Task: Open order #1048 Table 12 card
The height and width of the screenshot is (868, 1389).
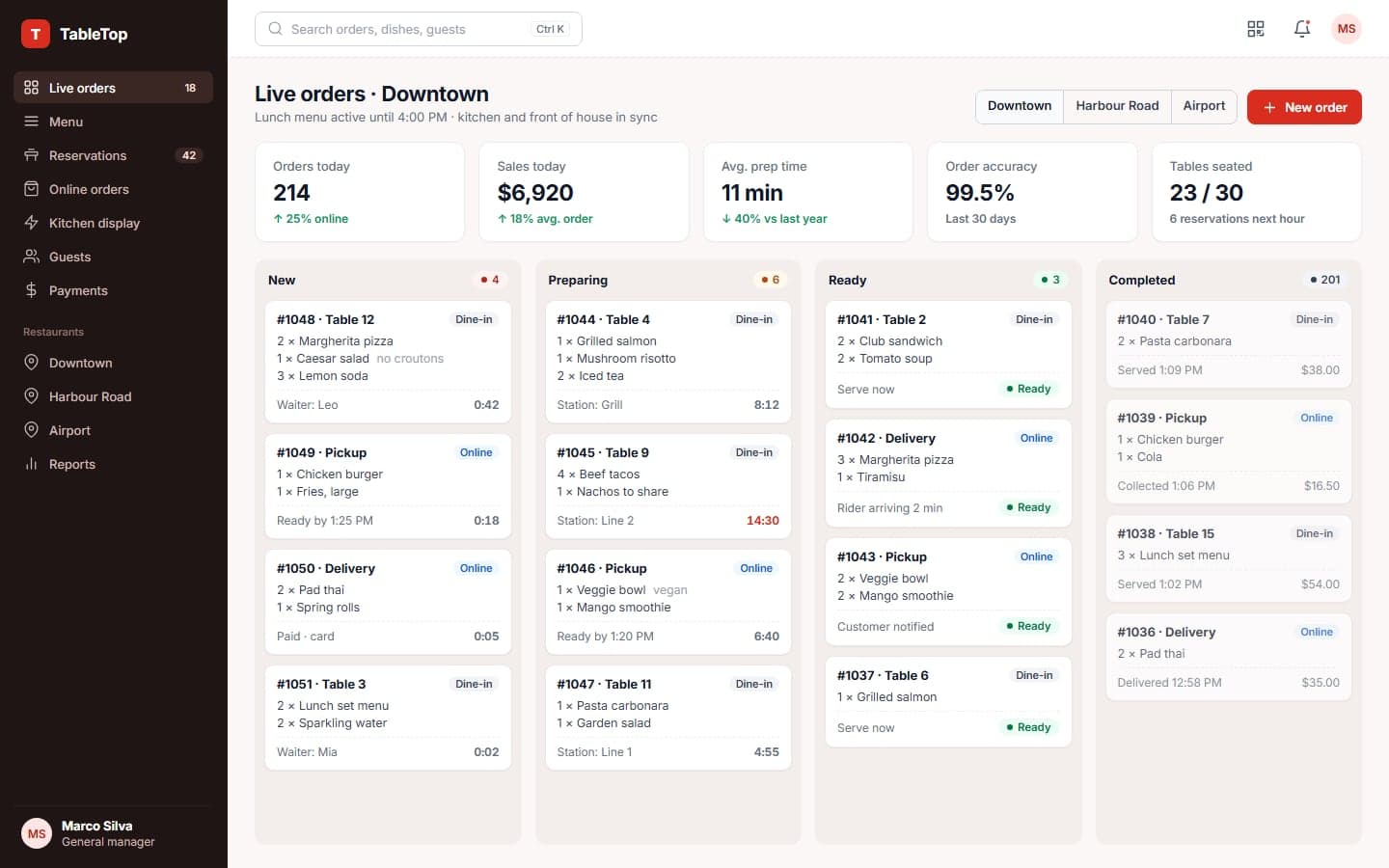Action: 388,363
